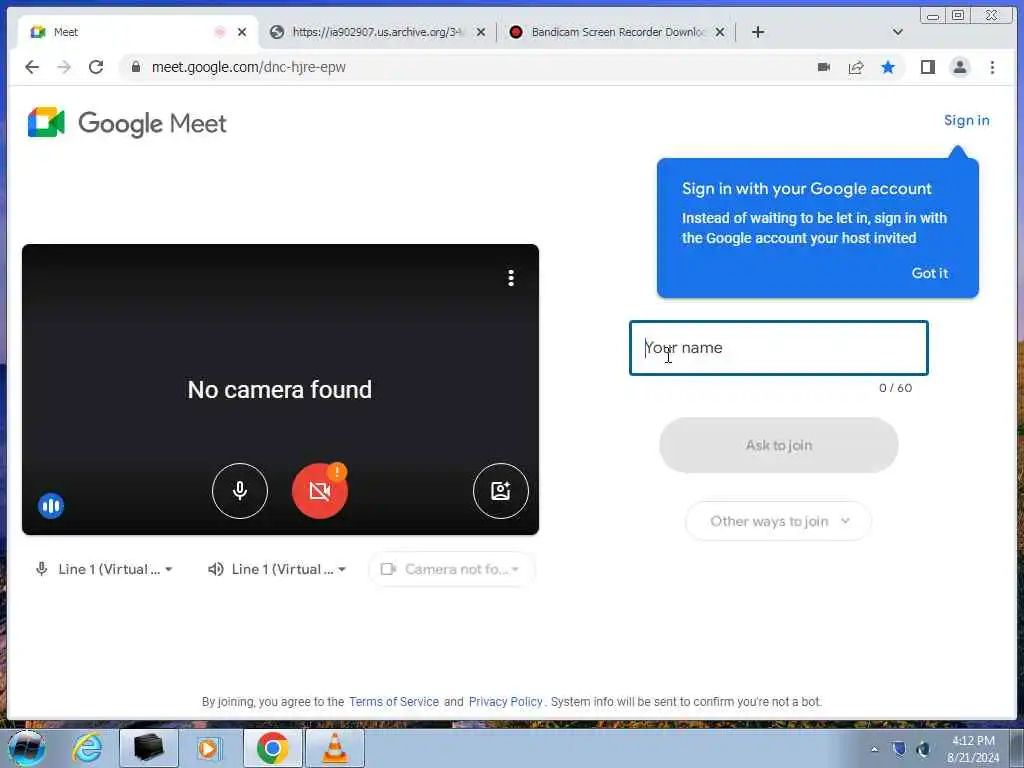
Task: Reload the page
Action: 96,67
